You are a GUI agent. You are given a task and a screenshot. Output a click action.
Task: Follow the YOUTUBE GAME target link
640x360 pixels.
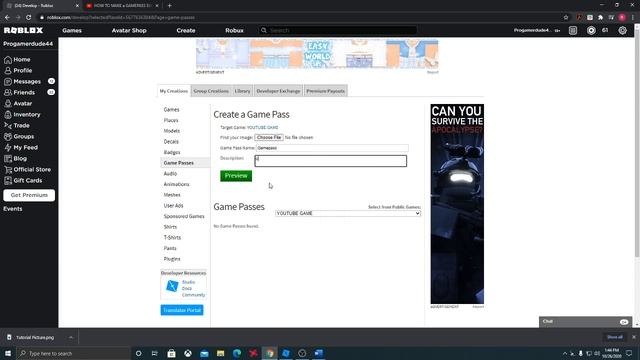262,128
